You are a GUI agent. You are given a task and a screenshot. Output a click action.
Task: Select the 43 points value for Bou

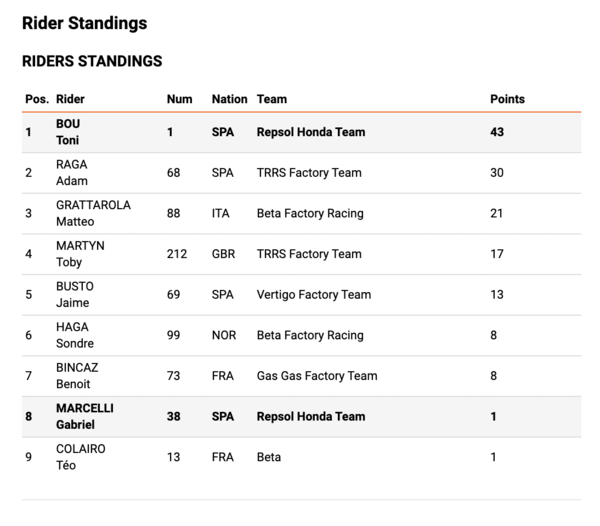[497, 132]
